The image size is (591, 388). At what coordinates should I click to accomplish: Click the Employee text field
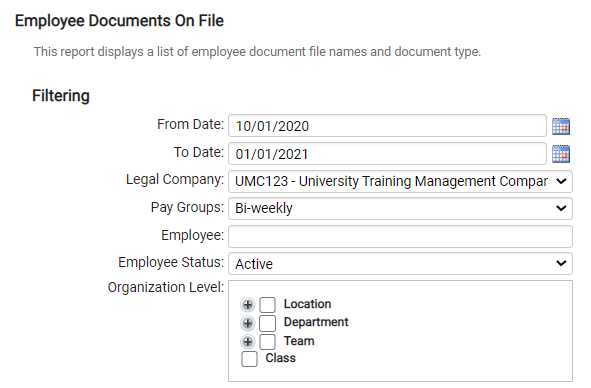click(x=400, y=236)
